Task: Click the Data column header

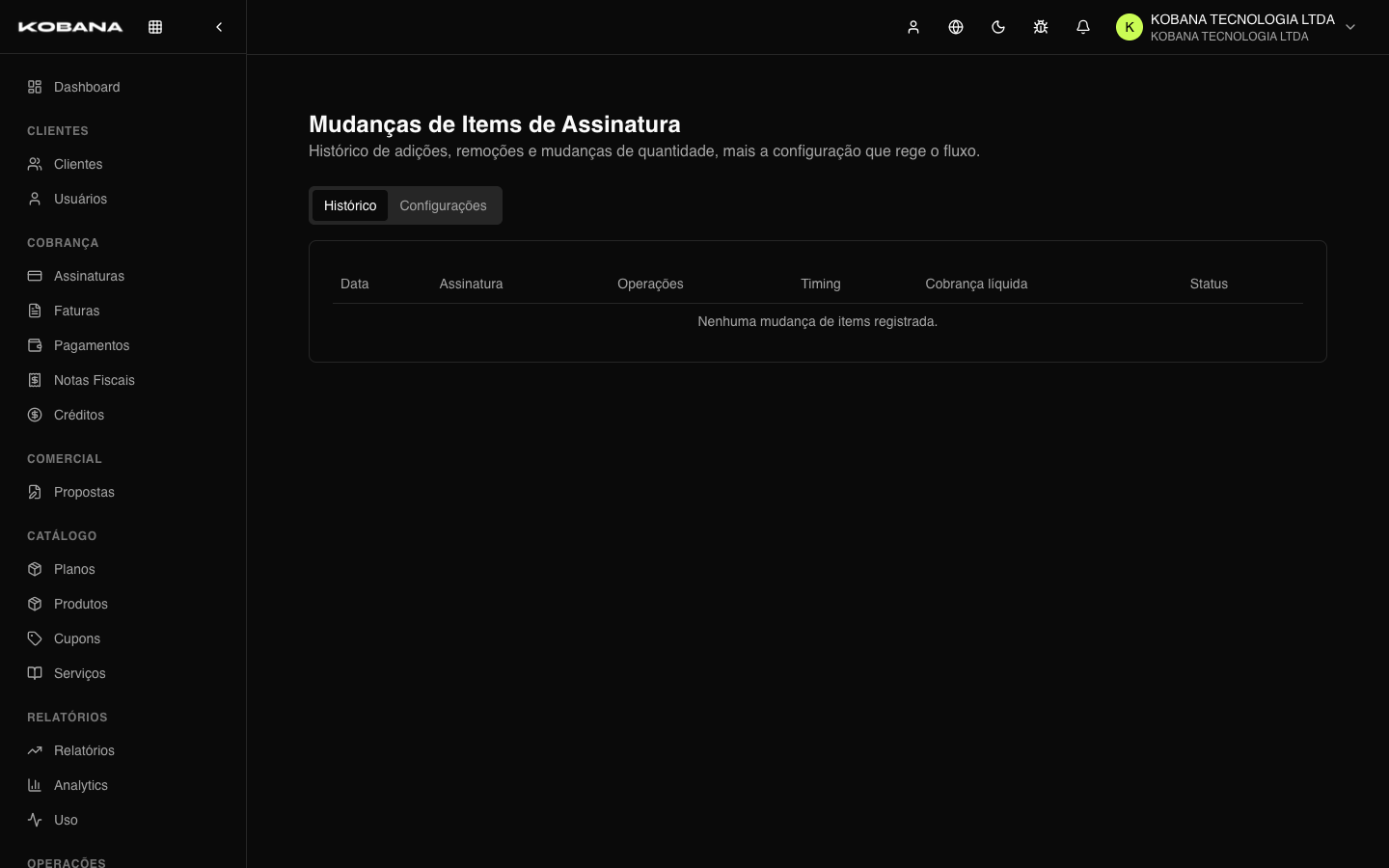Action: point(355,284)
